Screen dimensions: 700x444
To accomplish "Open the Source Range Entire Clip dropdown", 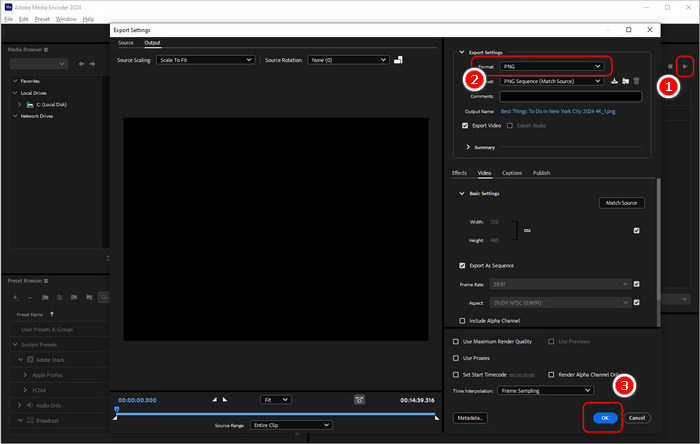I will tap(291, 425).
